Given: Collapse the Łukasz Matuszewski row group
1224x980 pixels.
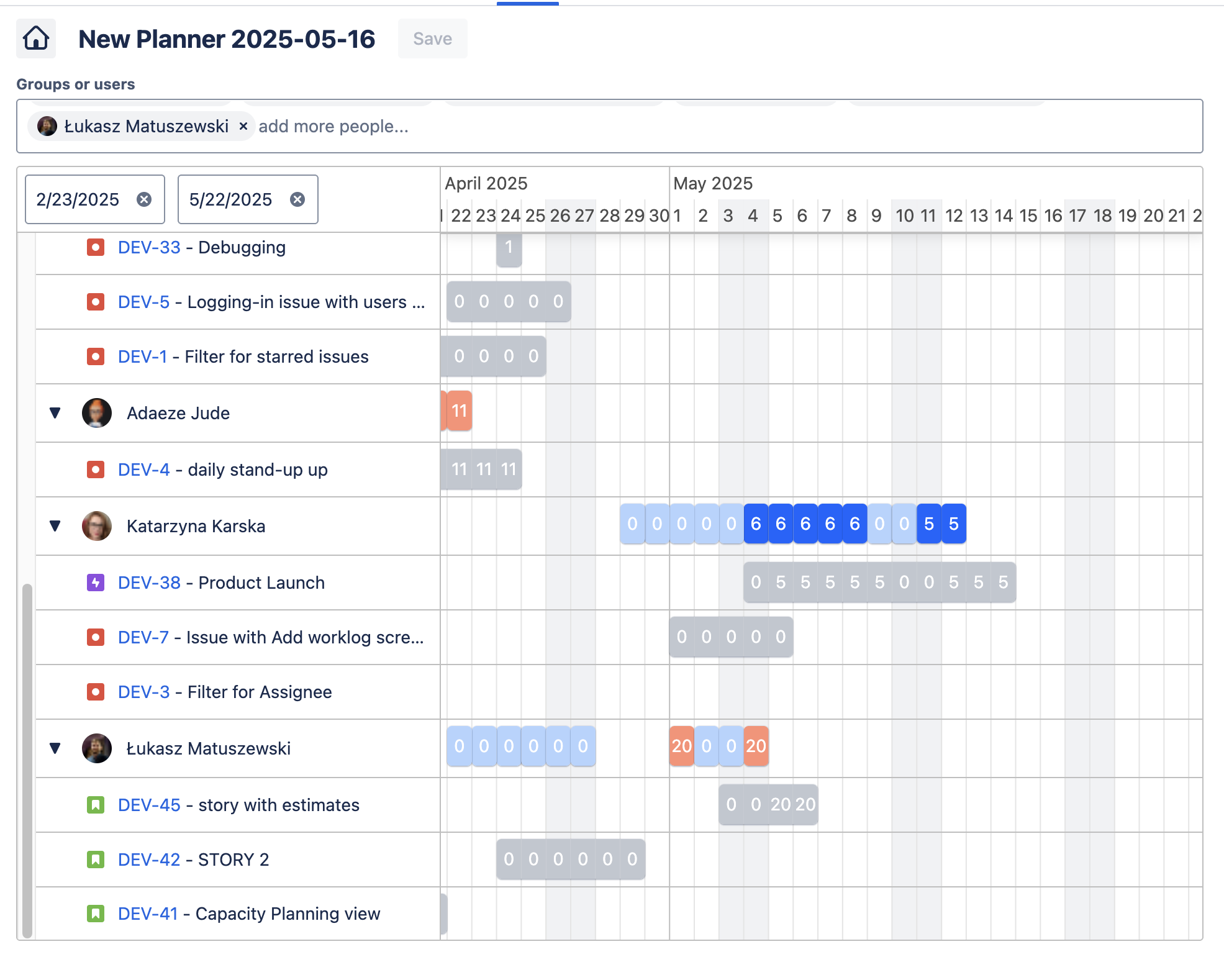Looking at the screenshot, I should 55,748.
